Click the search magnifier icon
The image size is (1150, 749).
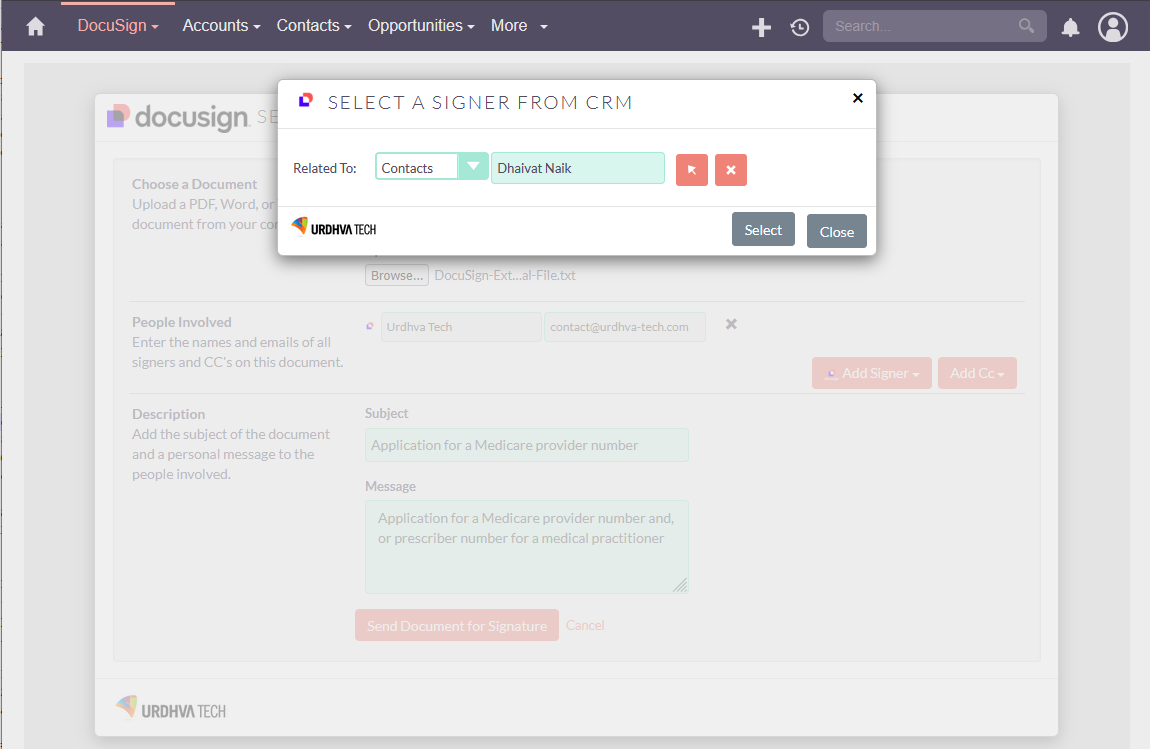pyautogui.click(x=1026, y=26)
